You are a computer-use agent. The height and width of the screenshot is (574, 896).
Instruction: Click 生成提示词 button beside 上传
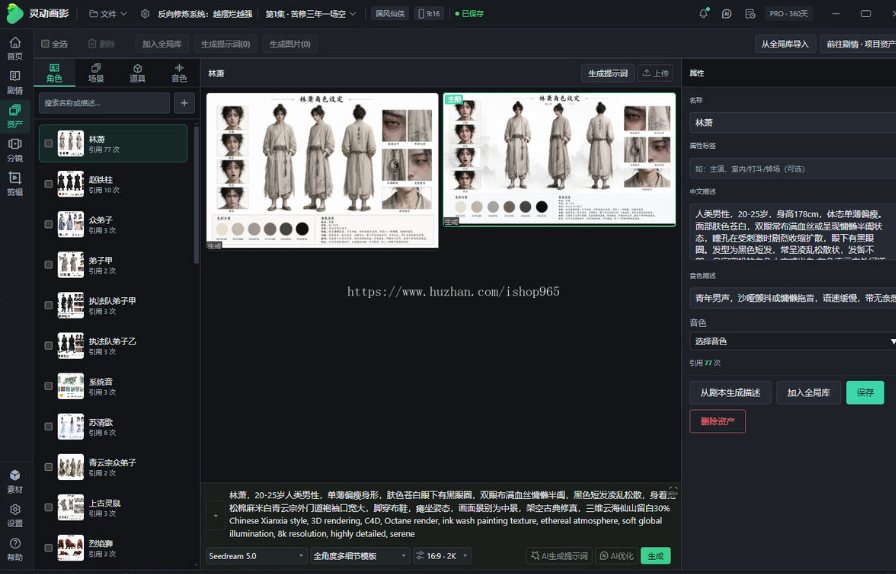pyautogui.click(x=607, y=73)
